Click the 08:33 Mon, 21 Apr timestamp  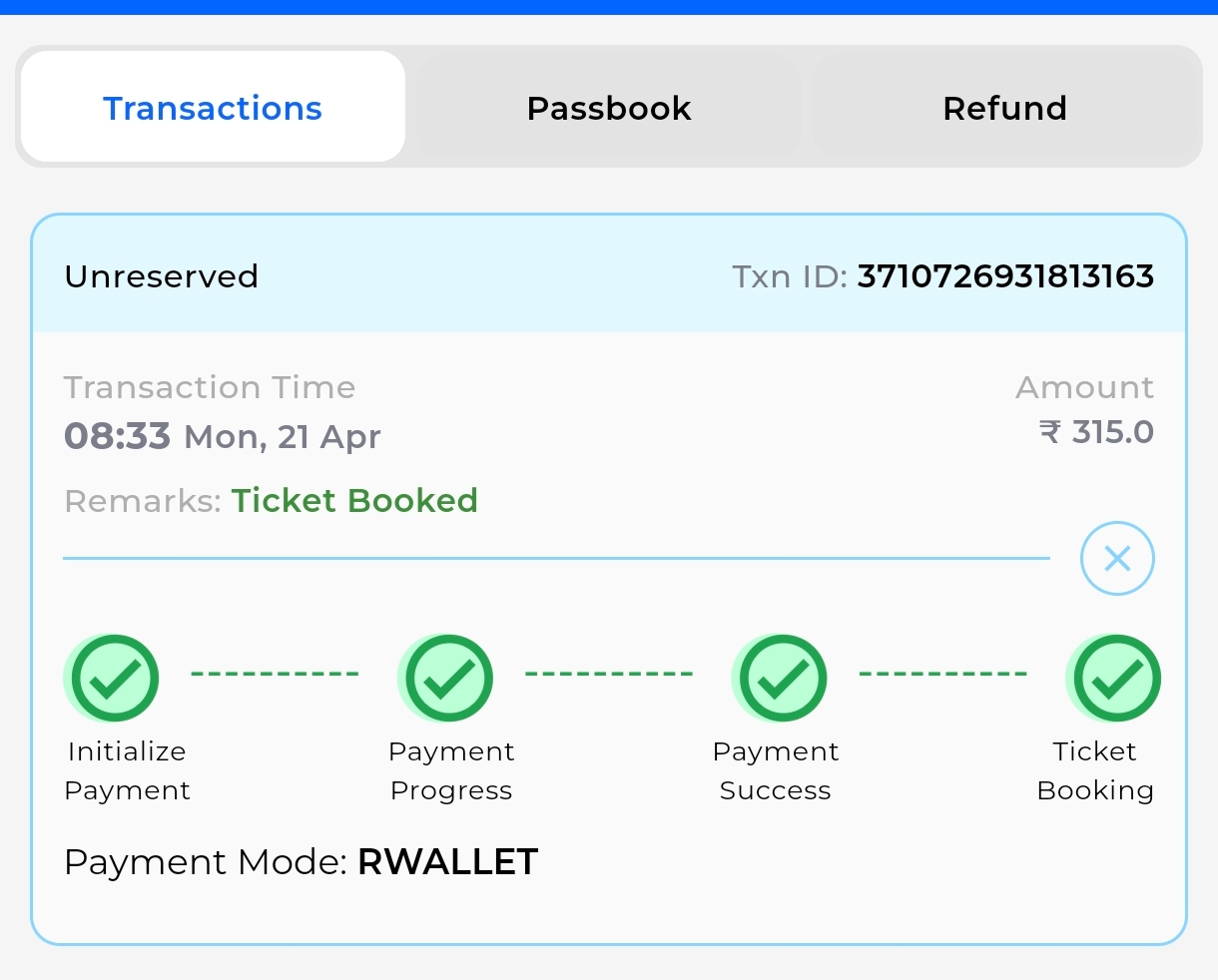[223, 436]
